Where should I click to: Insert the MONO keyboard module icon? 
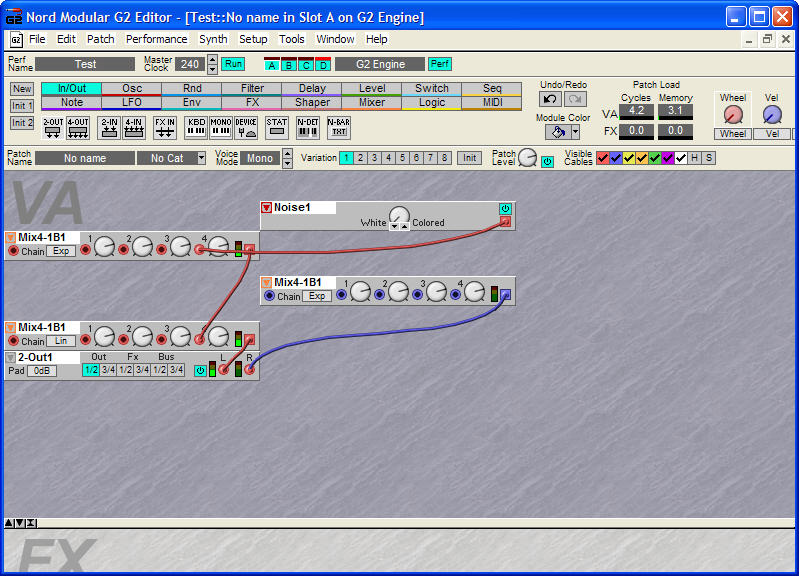pos(221,127)
